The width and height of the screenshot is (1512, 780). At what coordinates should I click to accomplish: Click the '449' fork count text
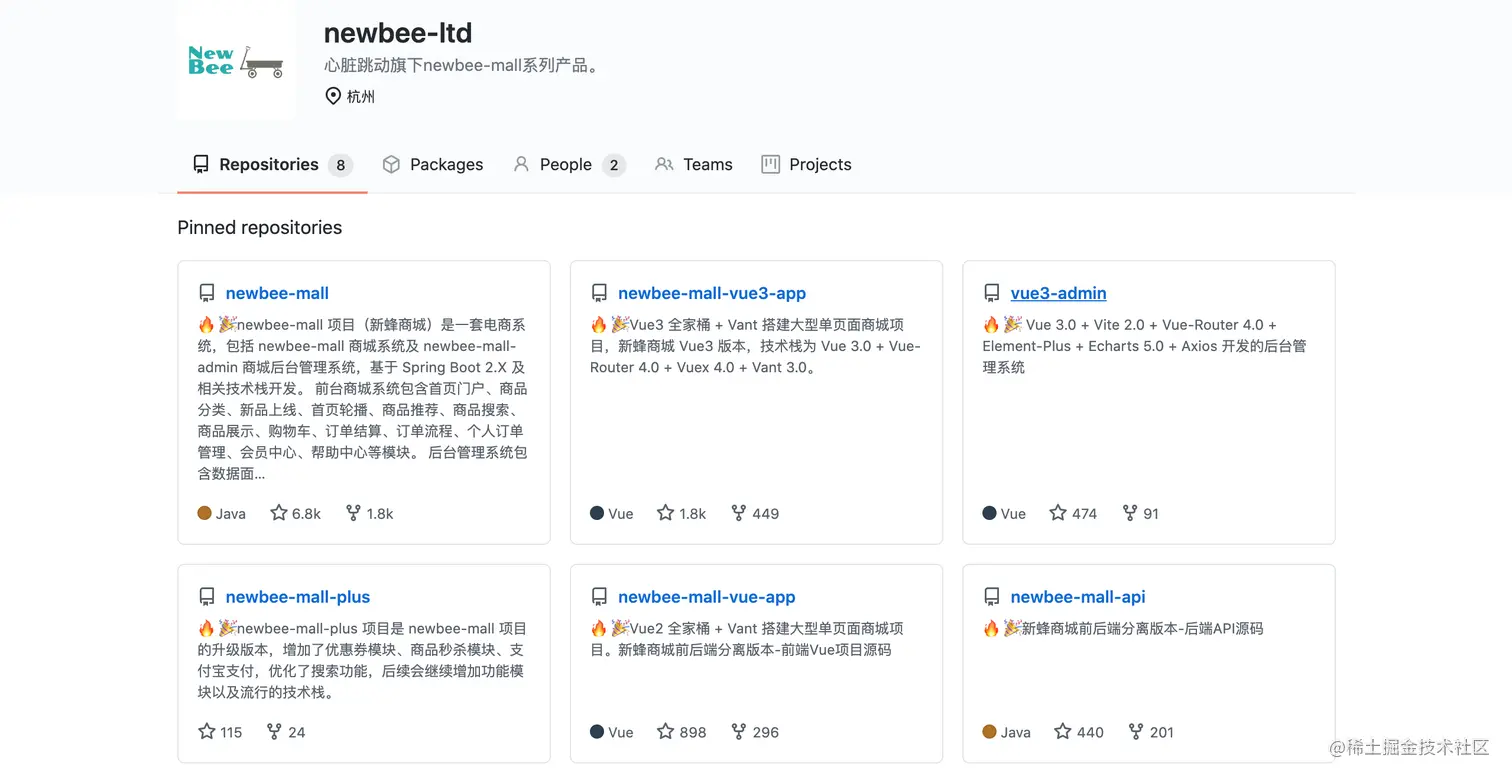click(766, 514)
